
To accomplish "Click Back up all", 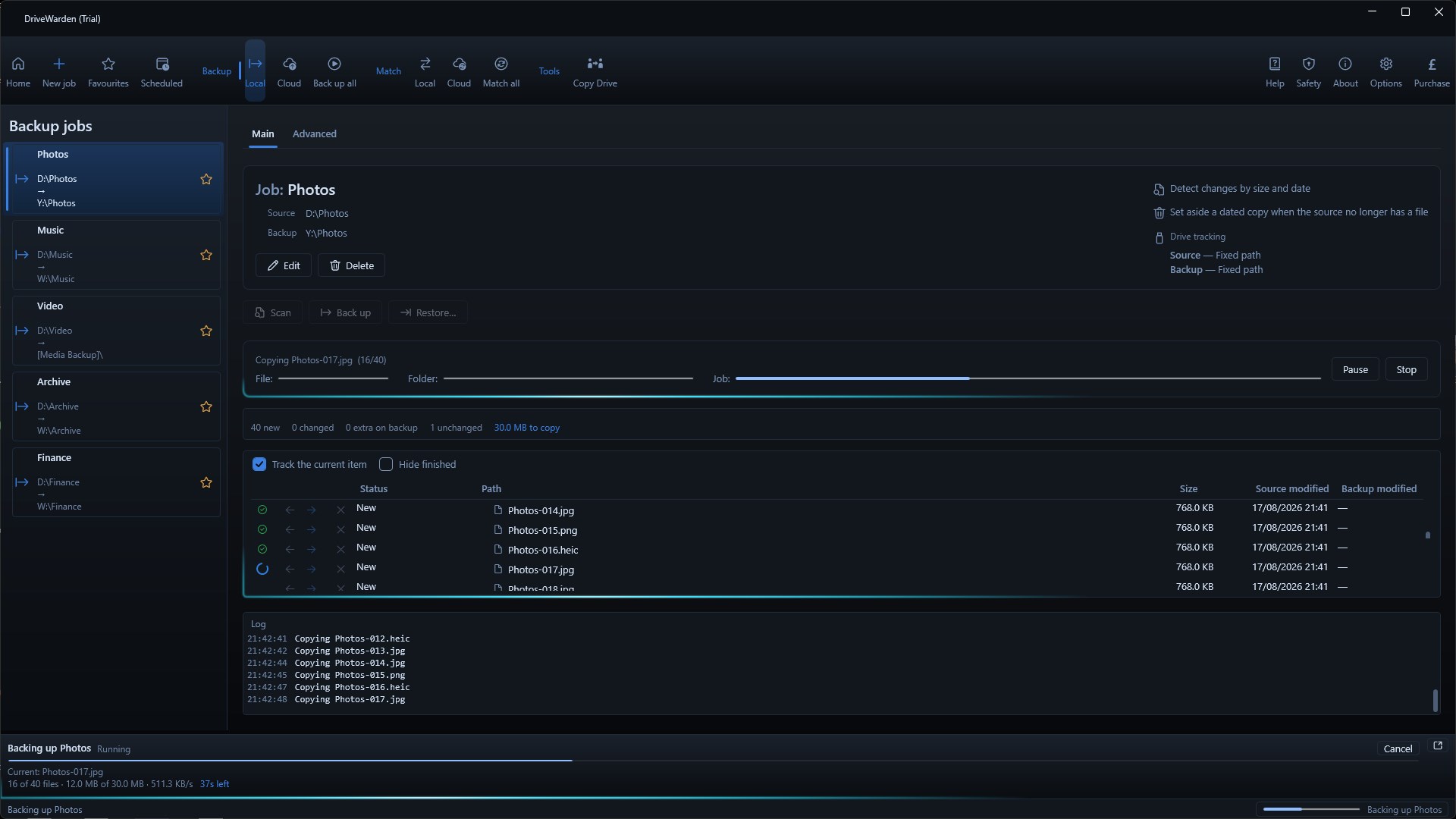I will pyautogui.click(x=334, y=72).
